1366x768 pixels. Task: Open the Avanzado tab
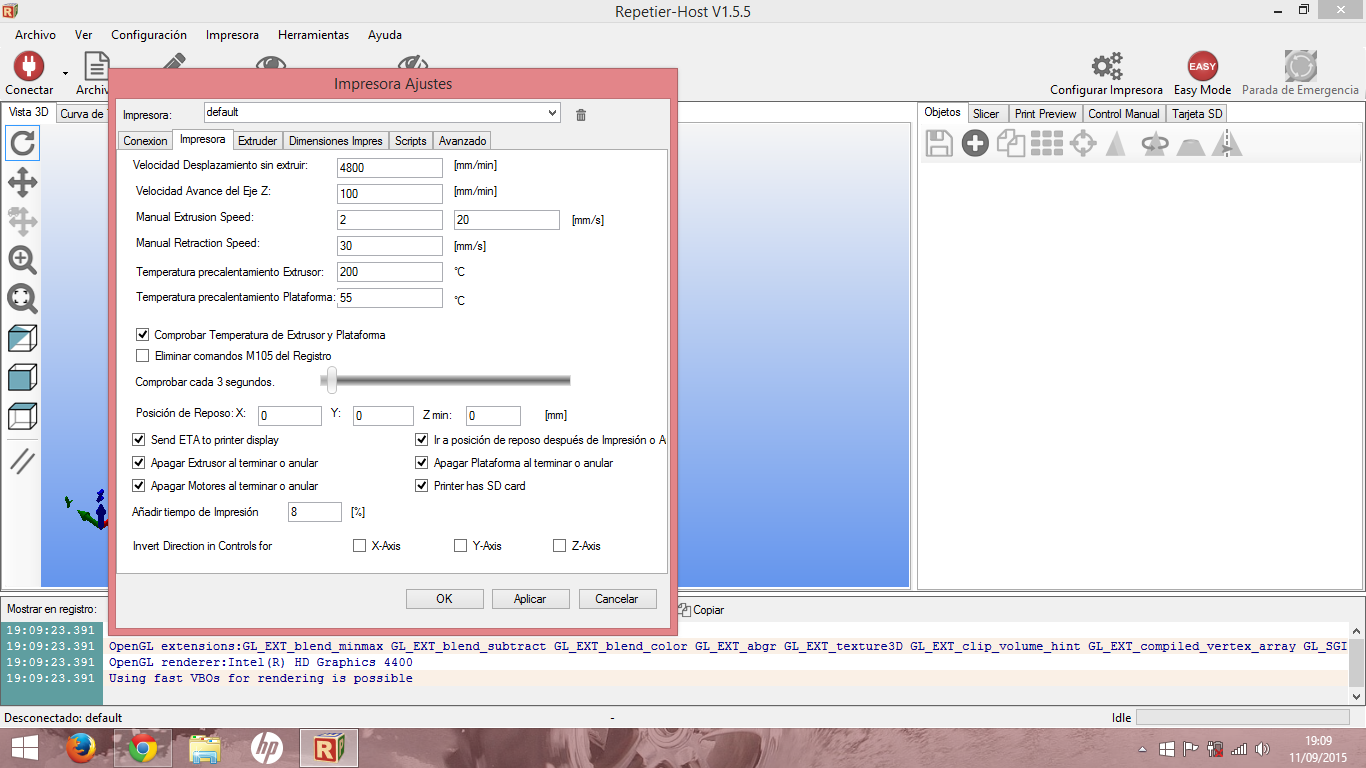click(x=462, y=141)
